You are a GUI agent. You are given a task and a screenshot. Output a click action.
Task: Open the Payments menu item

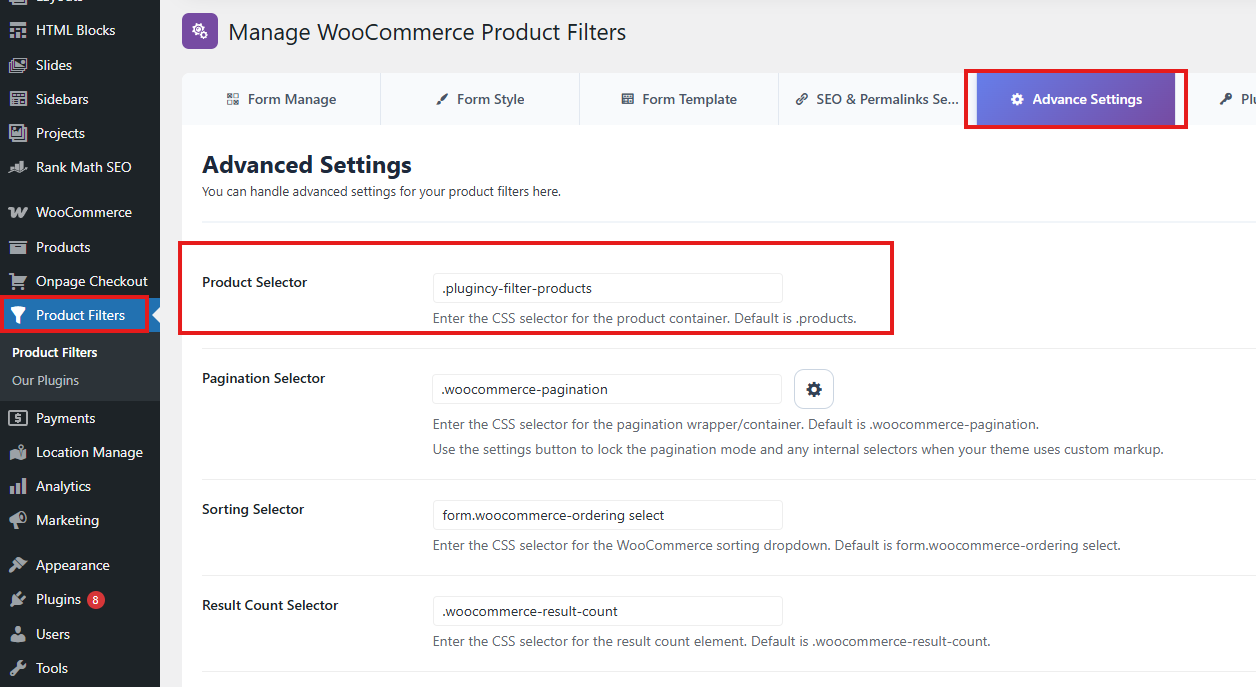point(80,418)
